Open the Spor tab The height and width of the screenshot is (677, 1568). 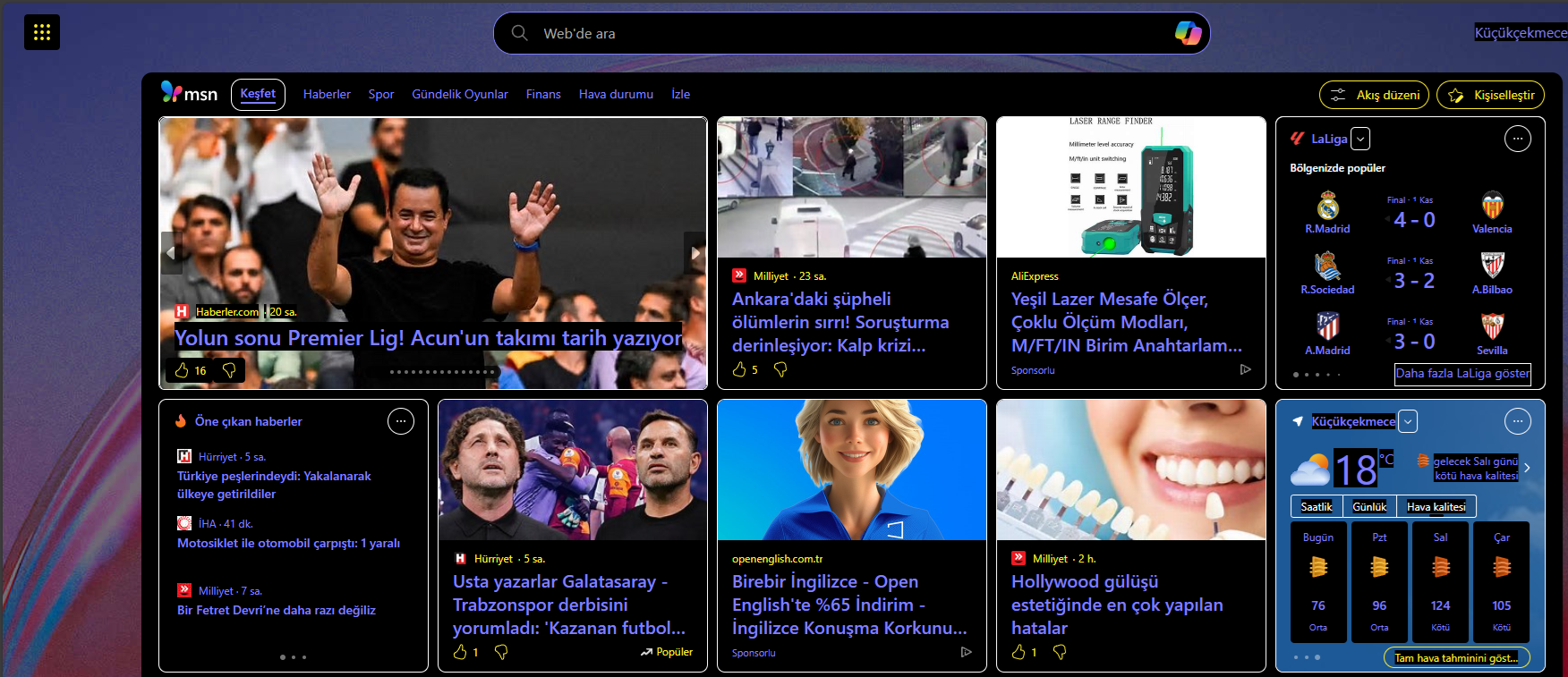[x=381, y=94]
